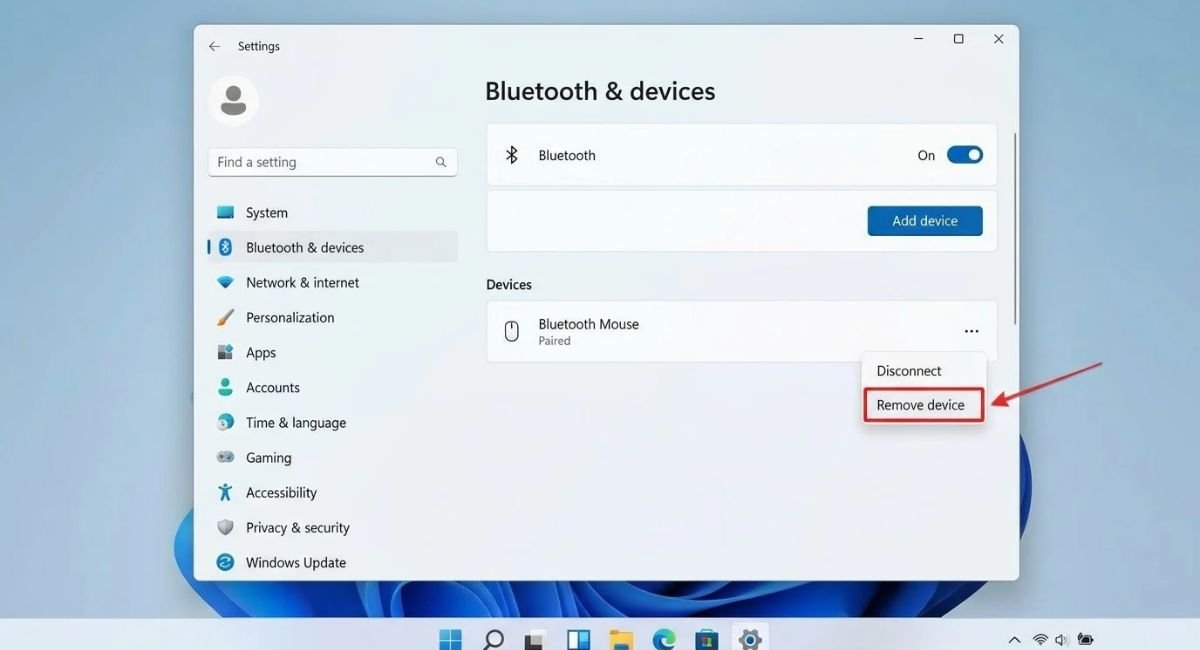This screenshot has height=650, width=1200.
Task: Click the Gaming controller icon
Action: (x=225, y=458)
